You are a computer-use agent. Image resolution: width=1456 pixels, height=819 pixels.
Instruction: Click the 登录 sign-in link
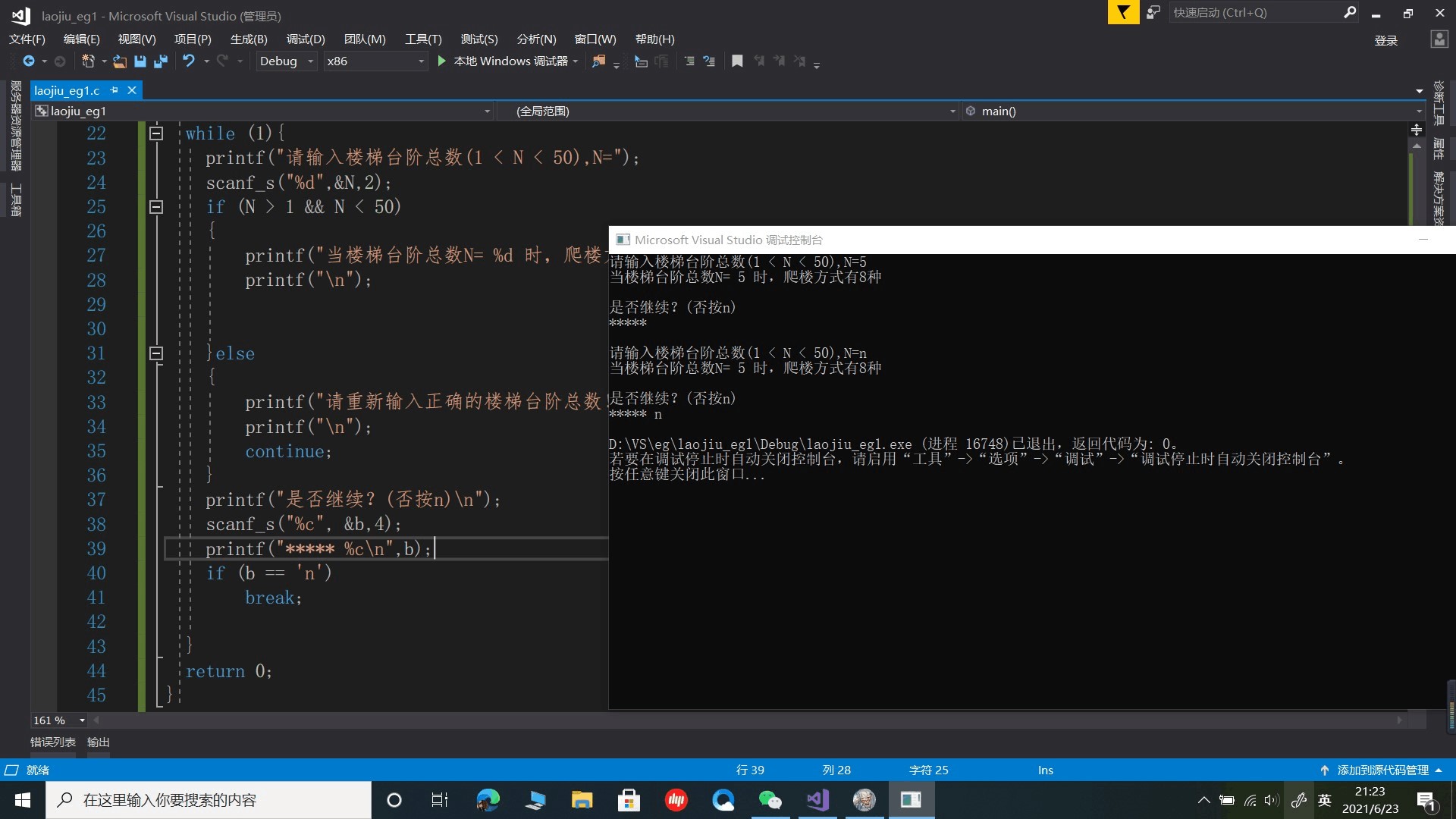click(1385, 41)
